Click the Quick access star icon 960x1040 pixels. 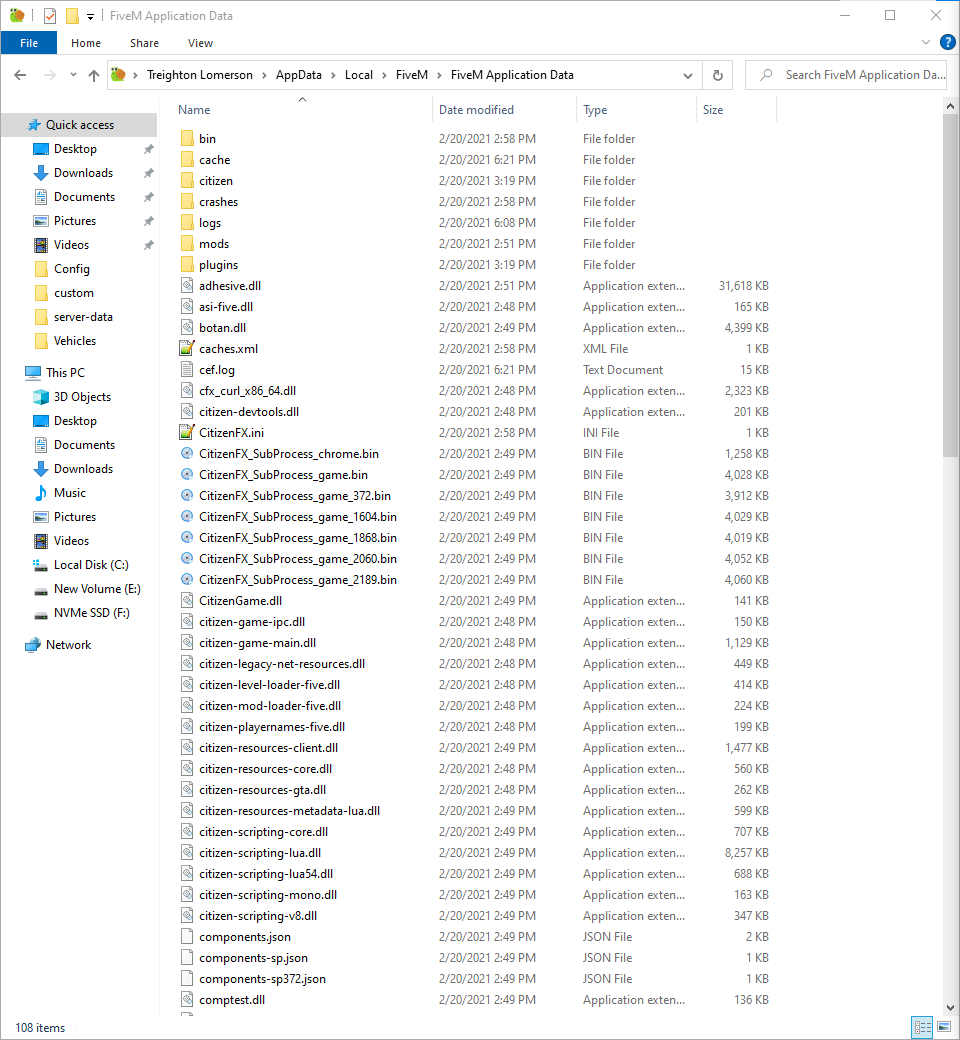pyautogui.click(x=34, y=125)
